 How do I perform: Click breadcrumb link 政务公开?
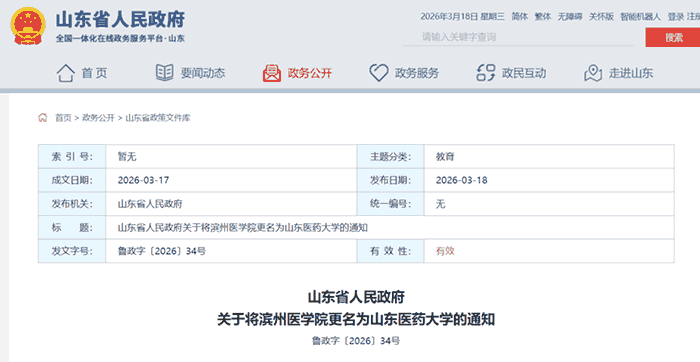point(98,118)
